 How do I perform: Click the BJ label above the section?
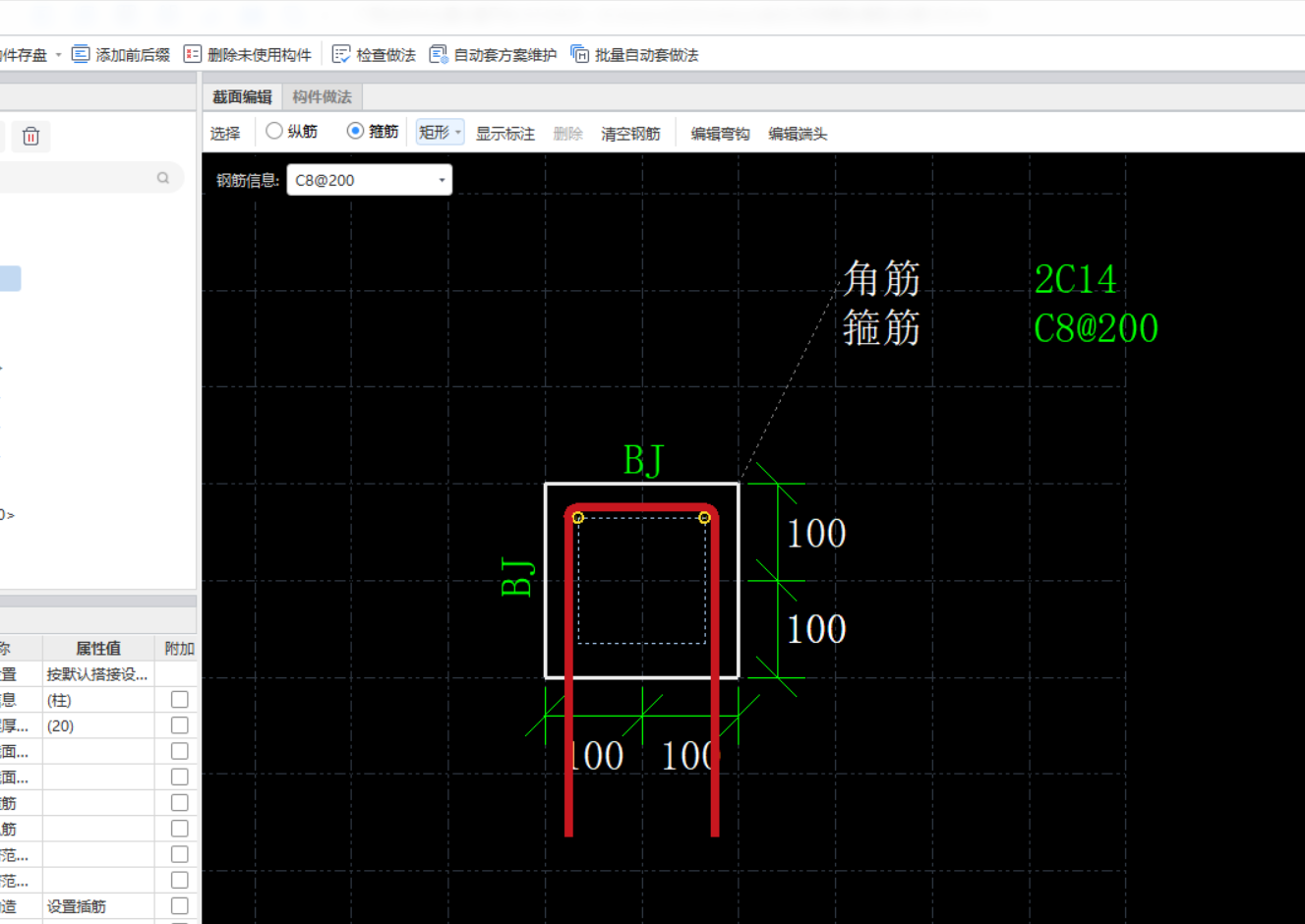[x=643, y=459]
